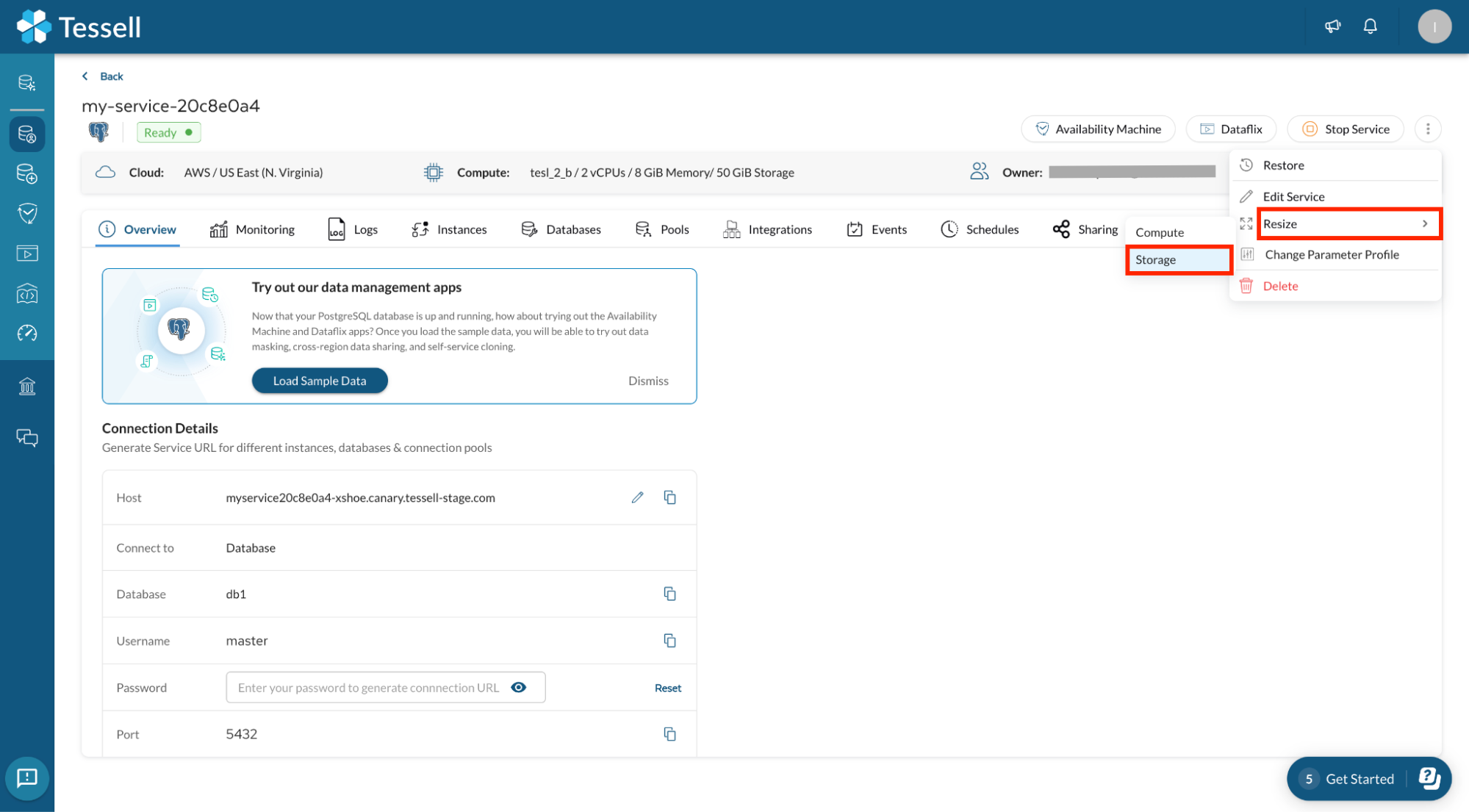Copy the Username master
The image size is (1469, 812).
pos(669,641)
